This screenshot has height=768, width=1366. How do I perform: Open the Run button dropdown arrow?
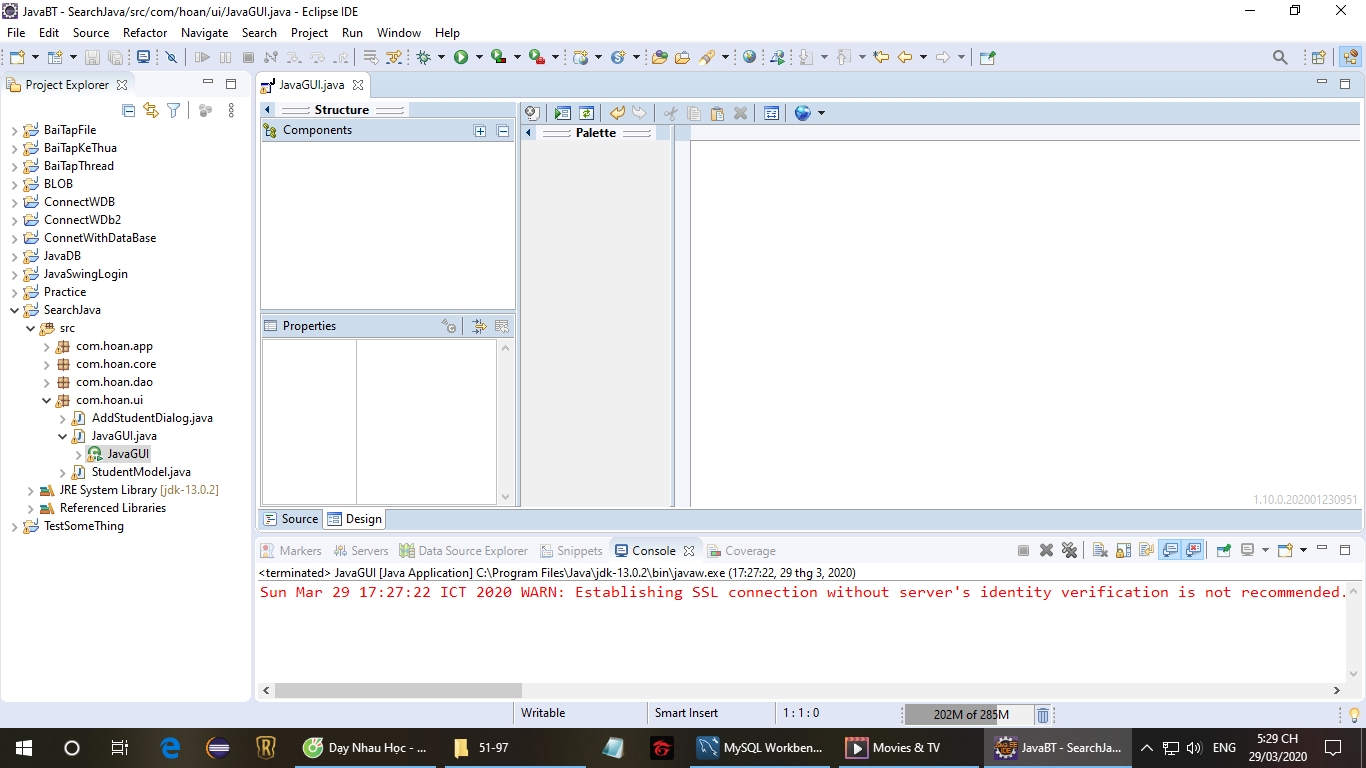click(479, 58)
